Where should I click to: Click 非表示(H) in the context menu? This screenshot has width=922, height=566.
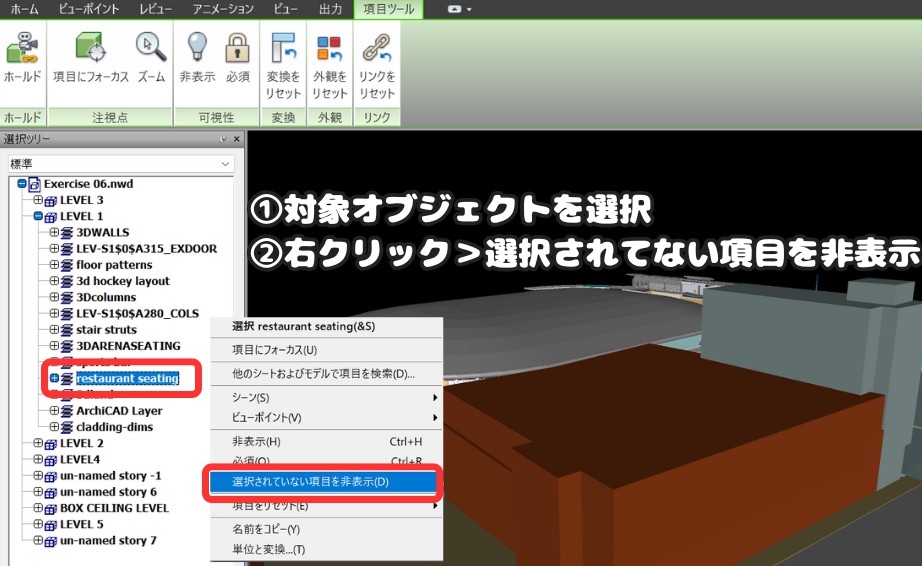[x=256, y=441]
